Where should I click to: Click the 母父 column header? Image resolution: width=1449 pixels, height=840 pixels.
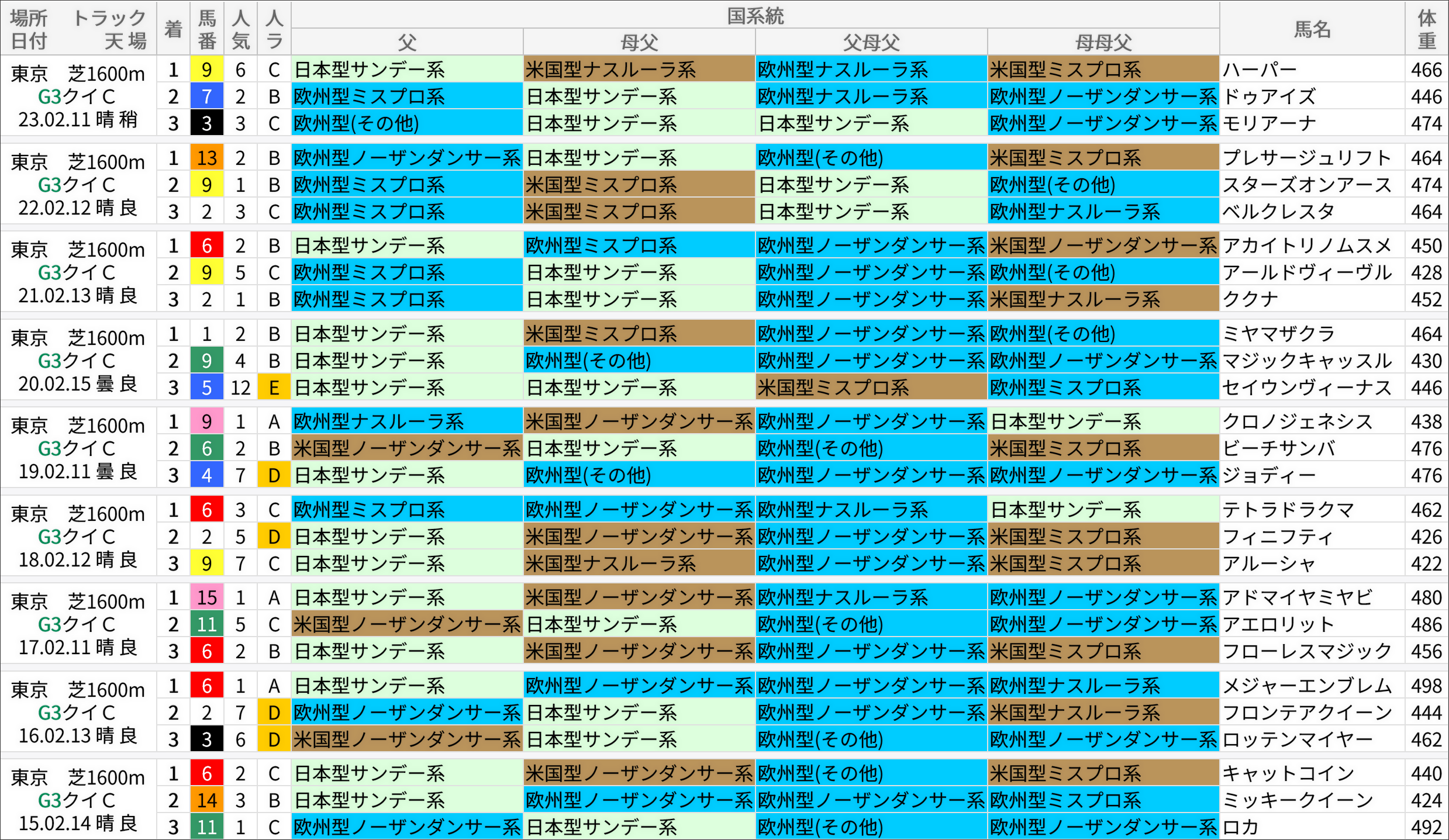(x=639, y=42)
